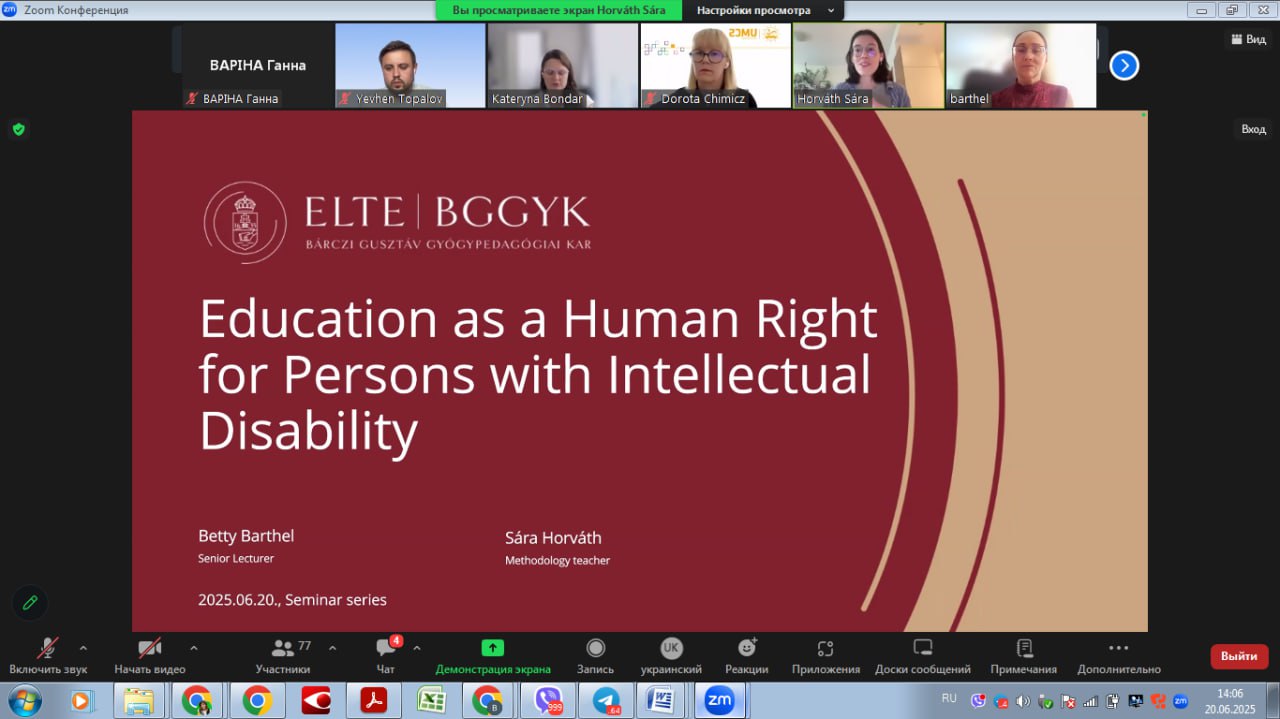Toggle украинский language interpretation
This screenshot has height=719, width=1280.
click(x=671, y=655)
